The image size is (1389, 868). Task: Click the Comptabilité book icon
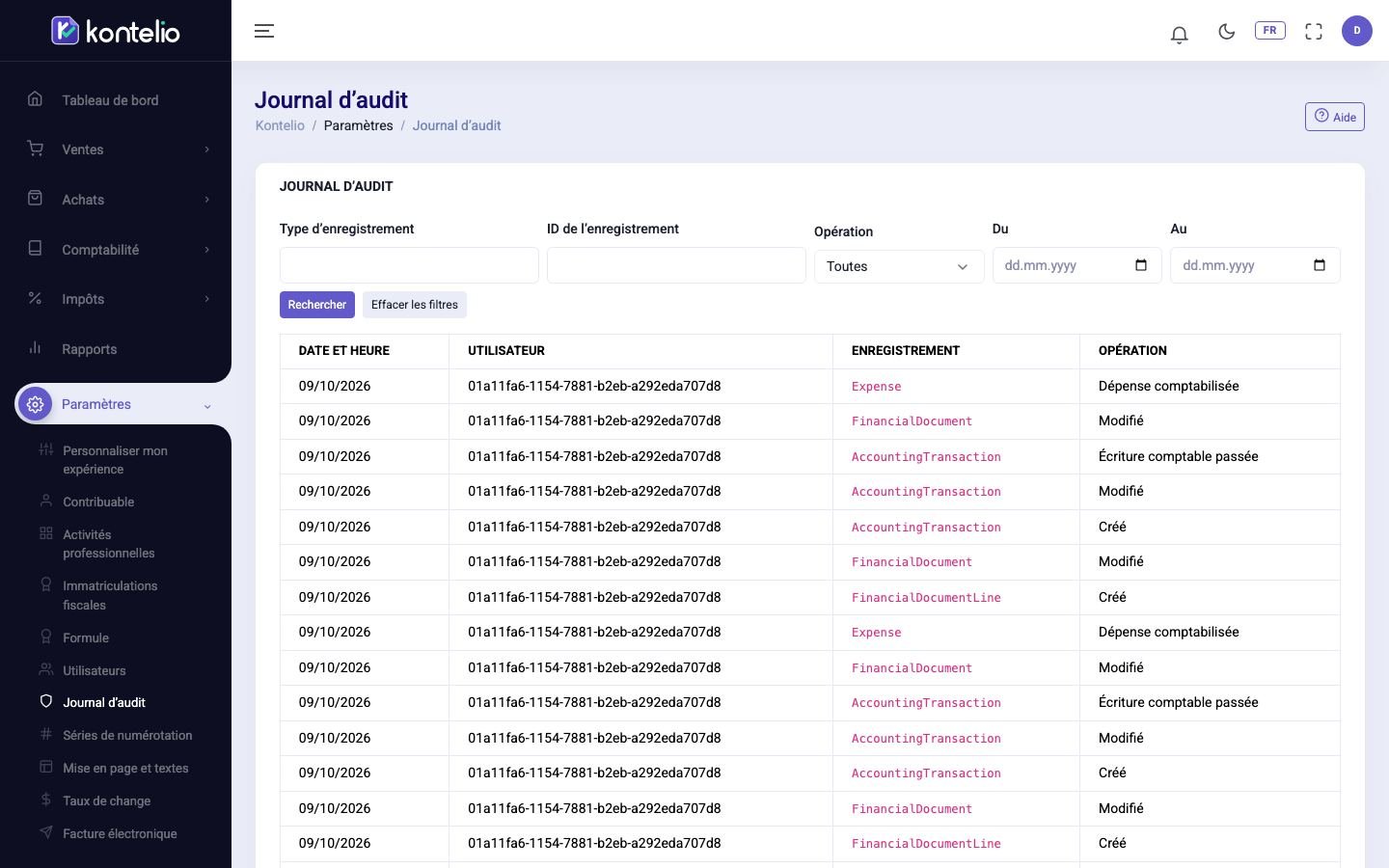point(36,249)
